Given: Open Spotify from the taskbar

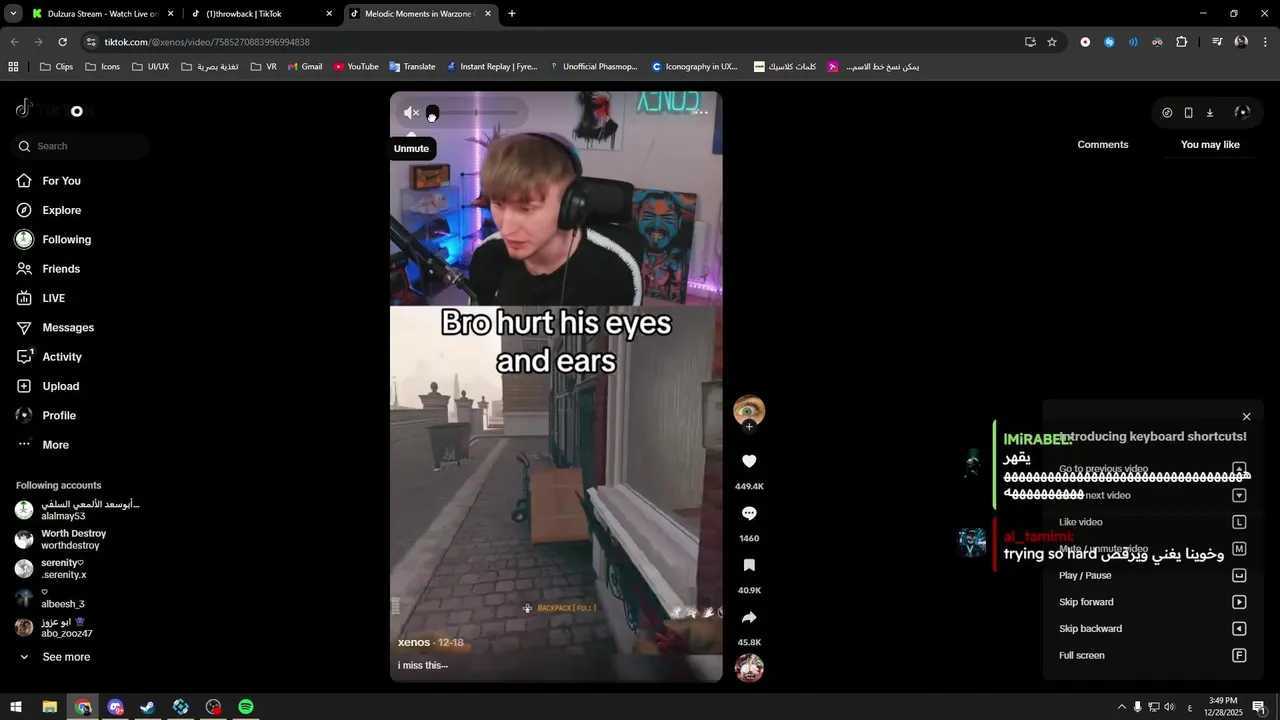Looking at the screenshot, I should click(x=246, y=707).
